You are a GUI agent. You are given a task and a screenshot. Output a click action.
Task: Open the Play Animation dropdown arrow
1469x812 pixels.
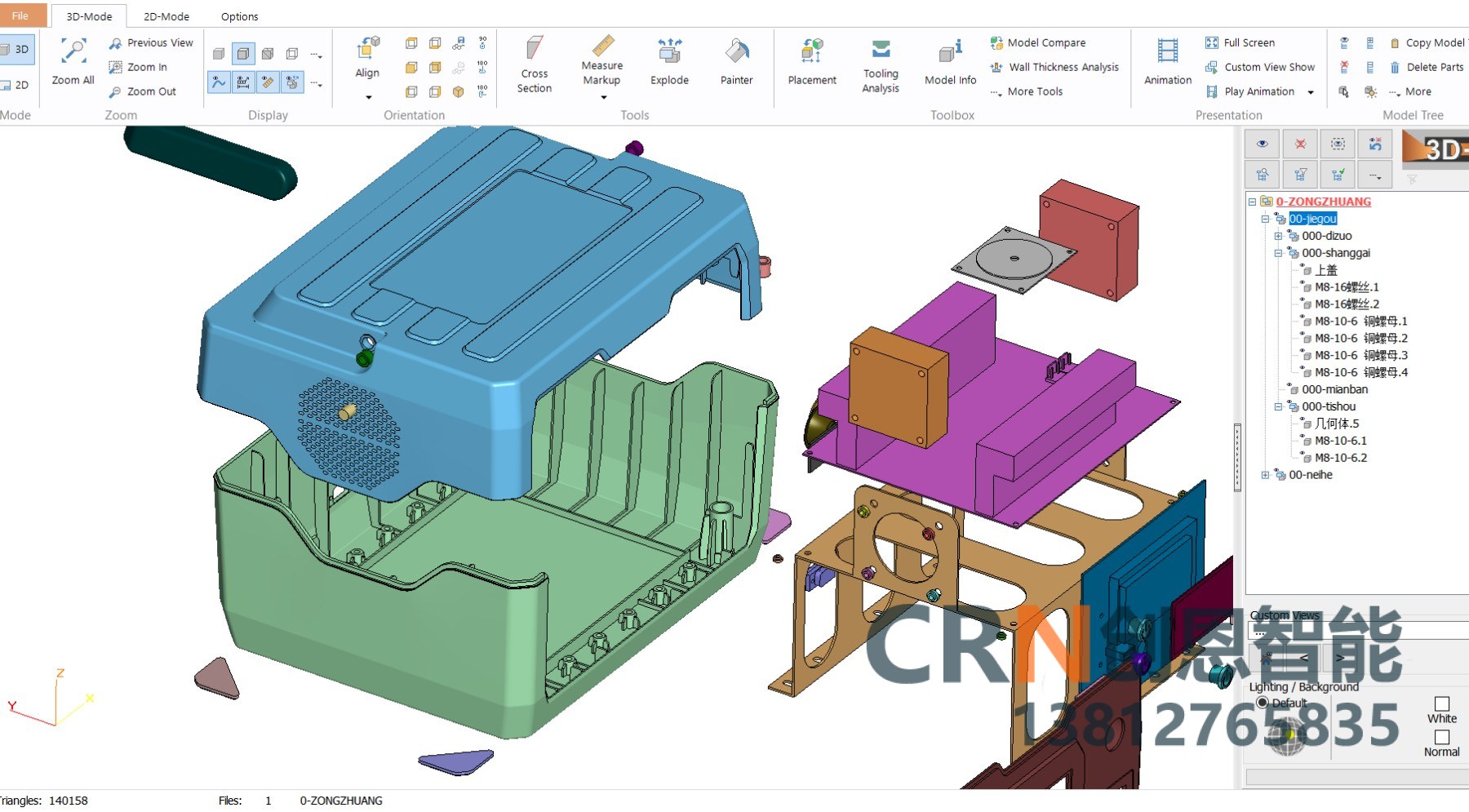pos(1311,92)
